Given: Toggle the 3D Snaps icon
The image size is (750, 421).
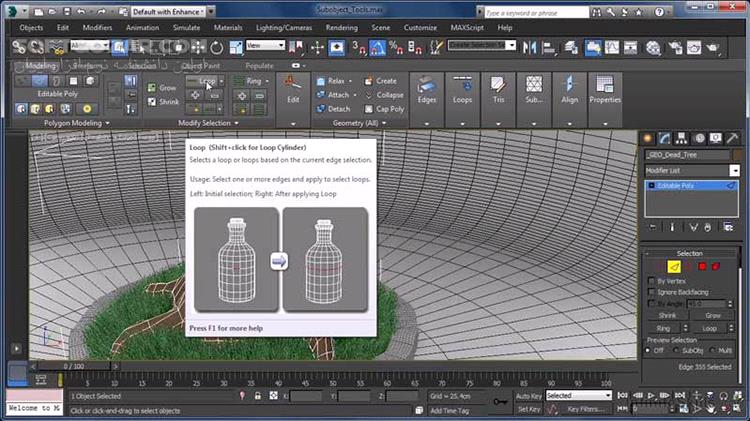Looking at the screenshot, I should (359, 47).
